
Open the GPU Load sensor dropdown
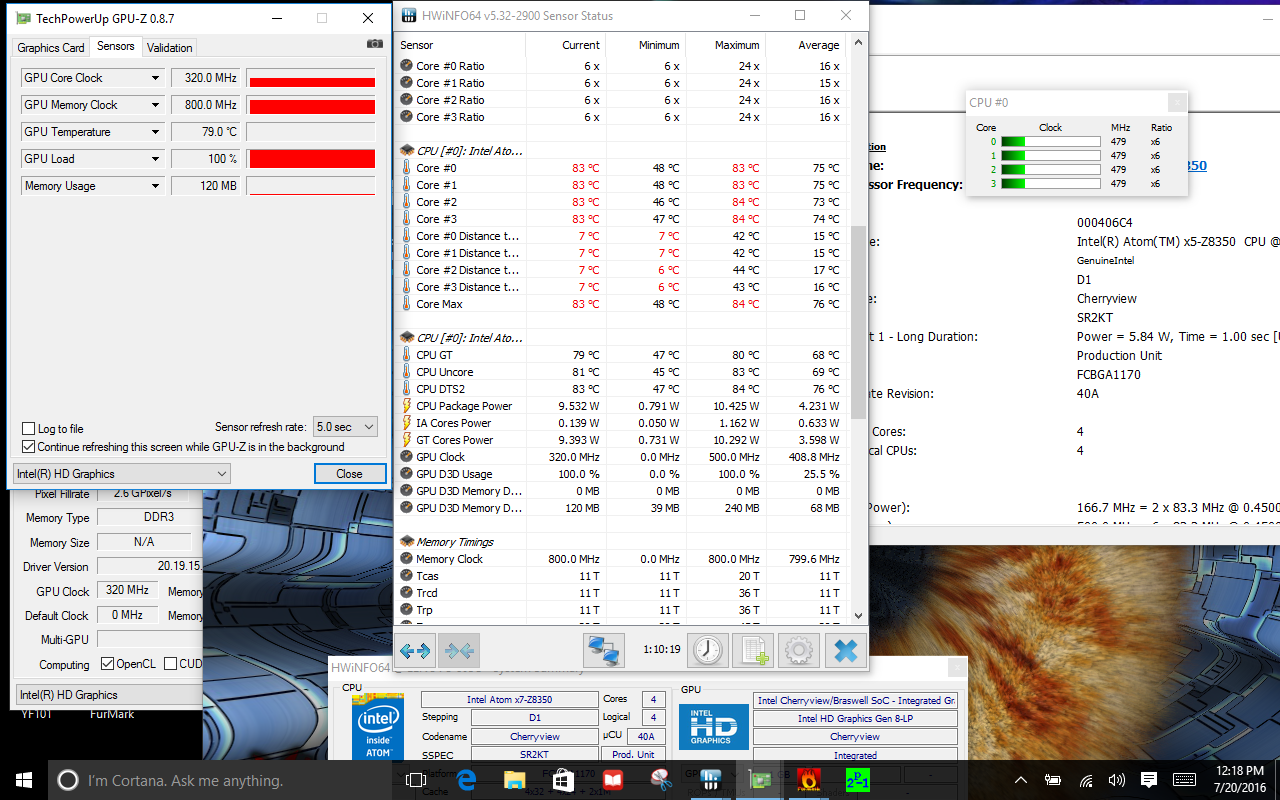tap(156, 159)
